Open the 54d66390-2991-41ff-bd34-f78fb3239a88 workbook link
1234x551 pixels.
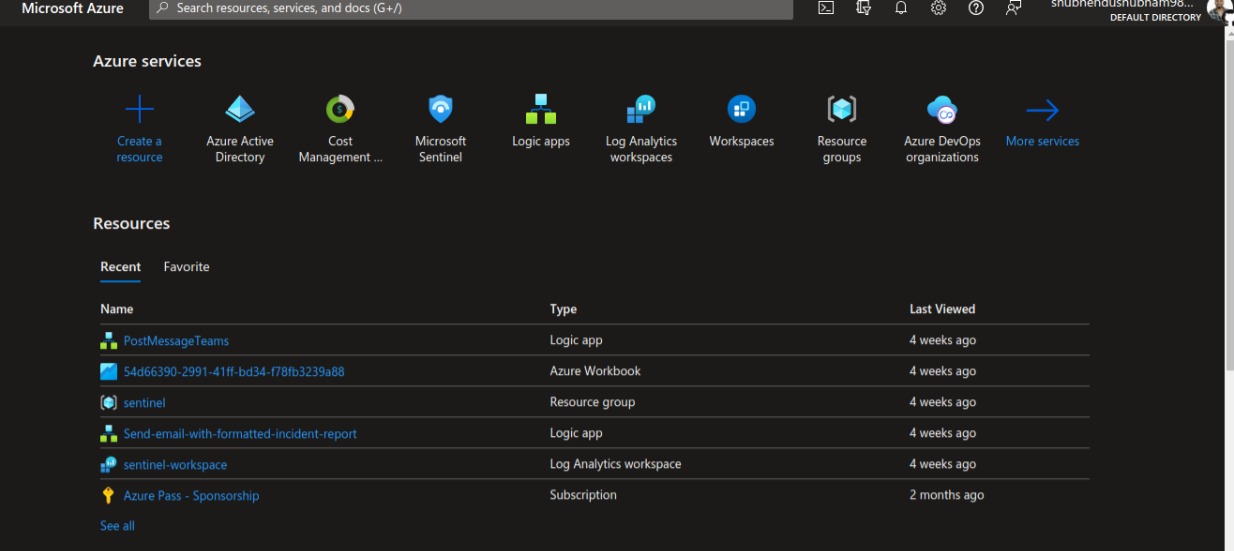234,372
